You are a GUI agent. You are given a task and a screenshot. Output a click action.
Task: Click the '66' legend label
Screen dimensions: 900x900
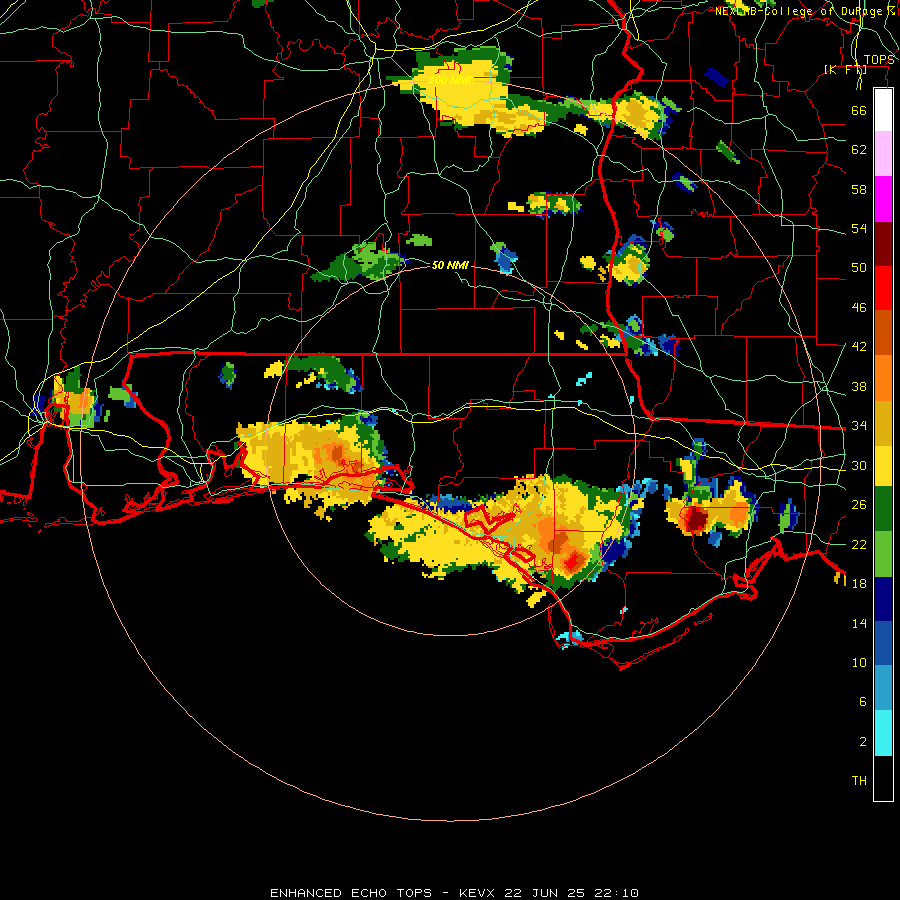pyautogui.click(x=859, y=110)
